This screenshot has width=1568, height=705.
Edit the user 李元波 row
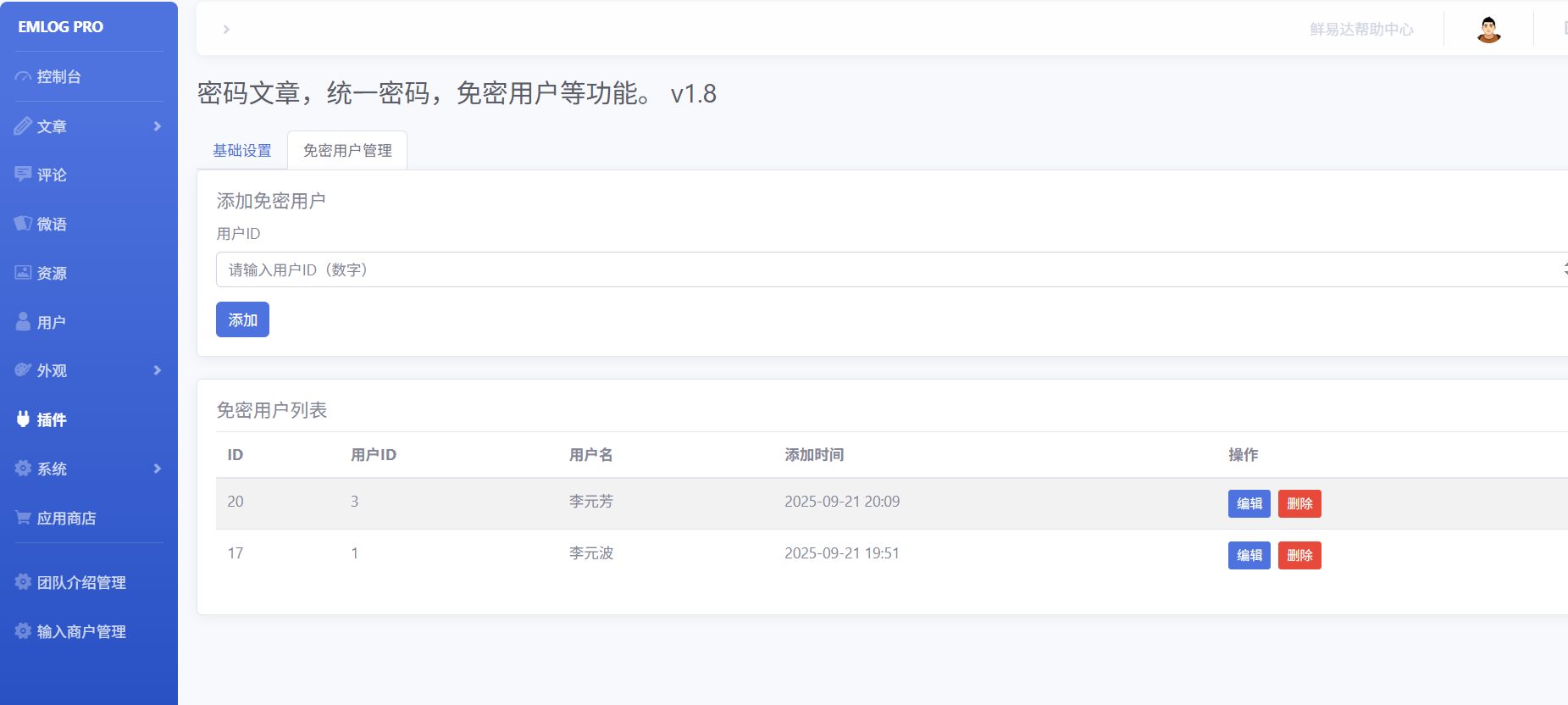coord(1249,556)
